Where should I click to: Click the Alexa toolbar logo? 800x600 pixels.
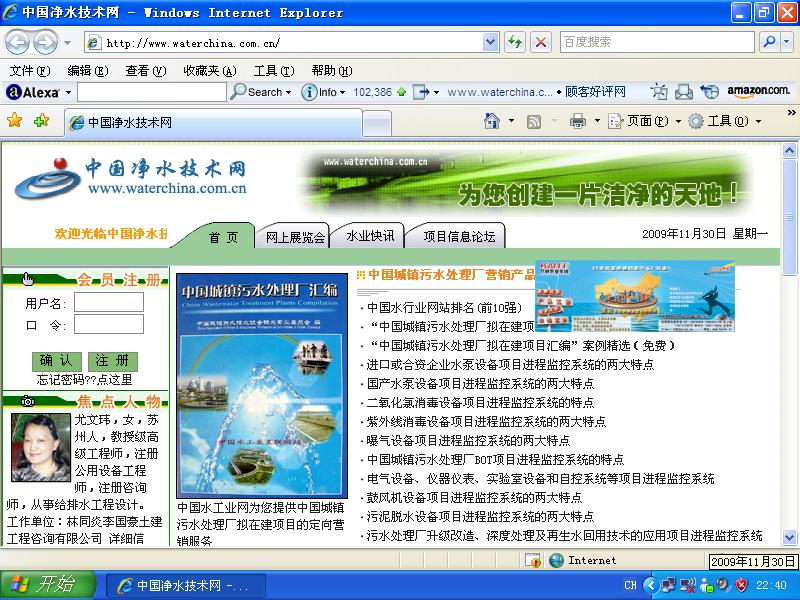click(x=33, y=92)
